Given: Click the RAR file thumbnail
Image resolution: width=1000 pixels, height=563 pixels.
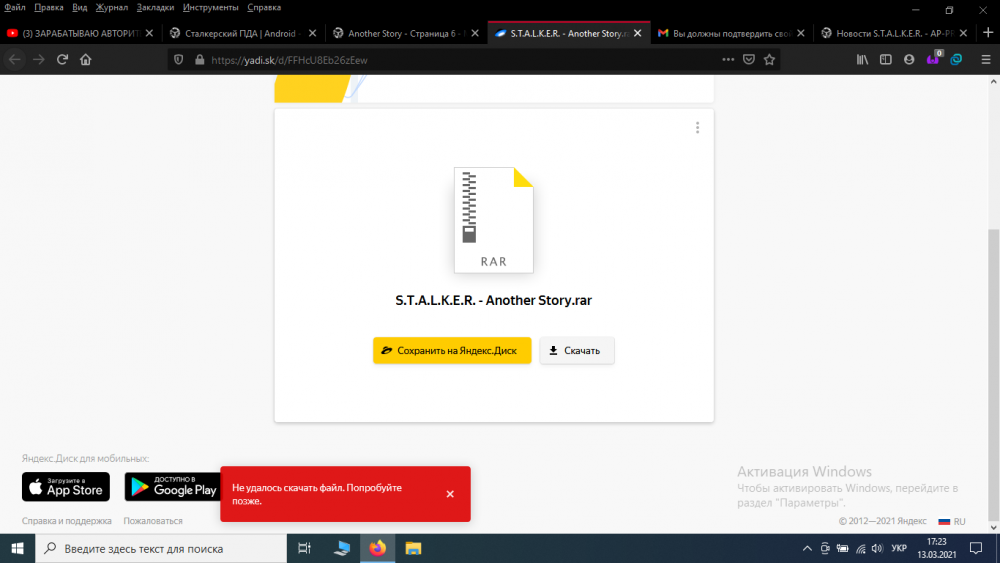Looking at the screenshot, I should coord(494,220).
